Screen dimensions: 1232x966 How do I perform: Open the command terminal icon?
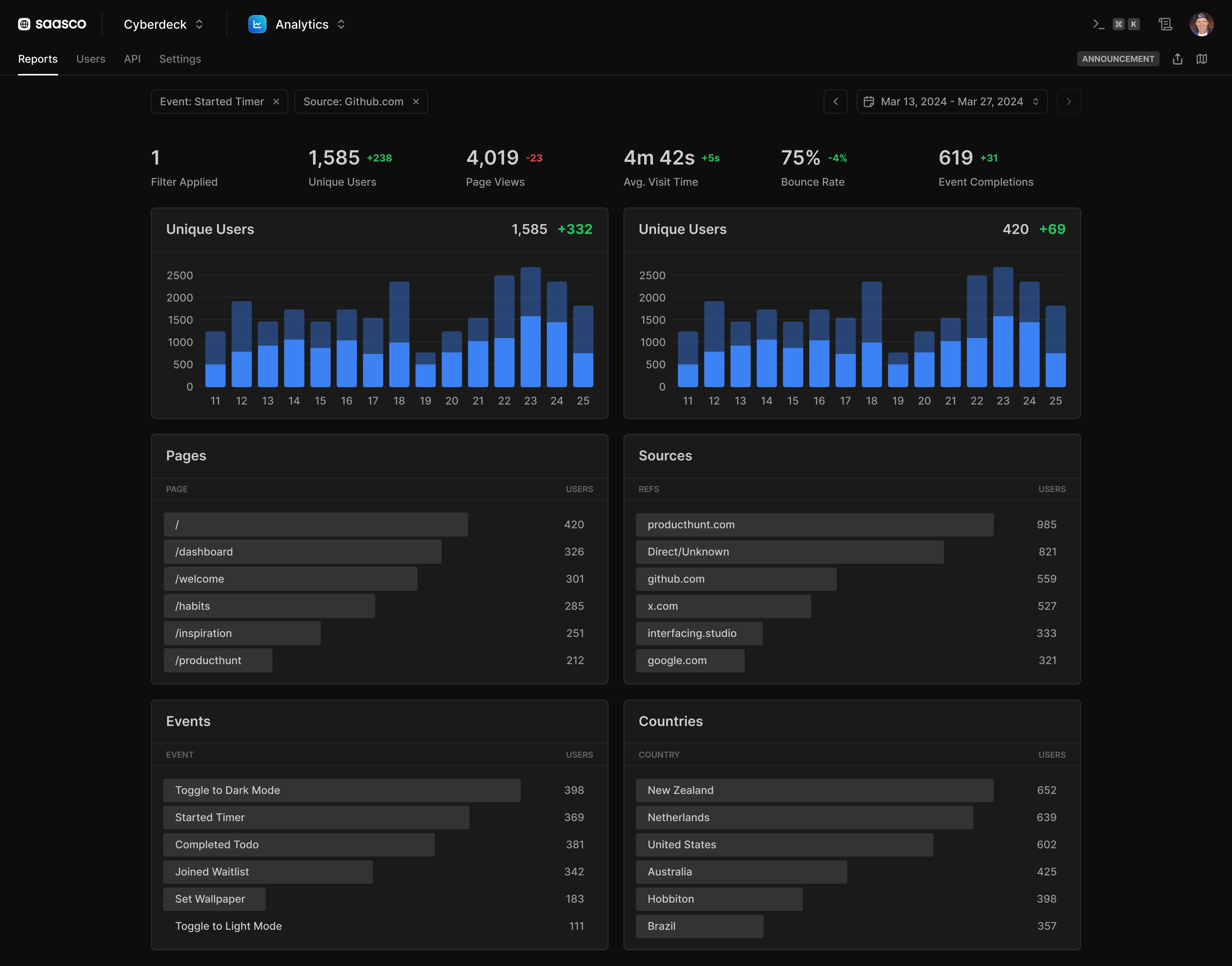point(1098,24)
